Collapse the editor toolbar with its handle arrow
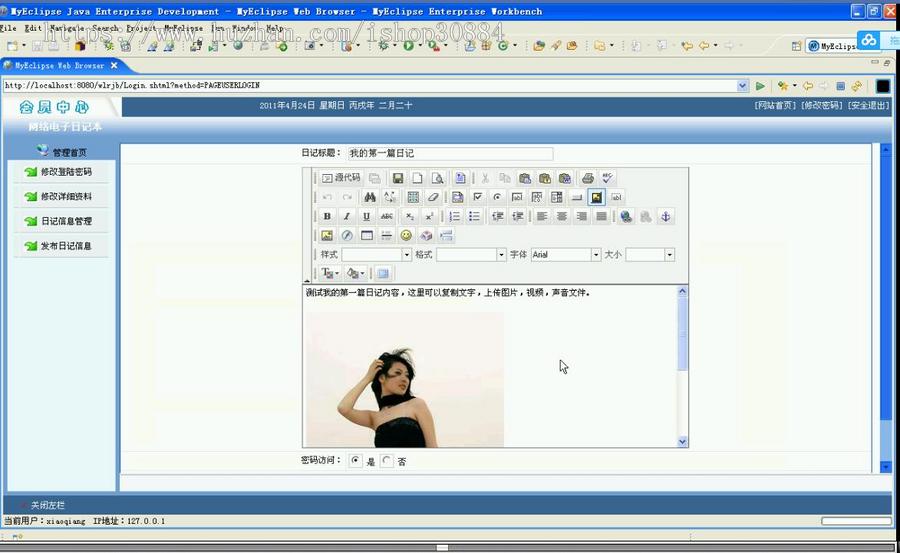 pyautogui.click(x=307, y=280)
